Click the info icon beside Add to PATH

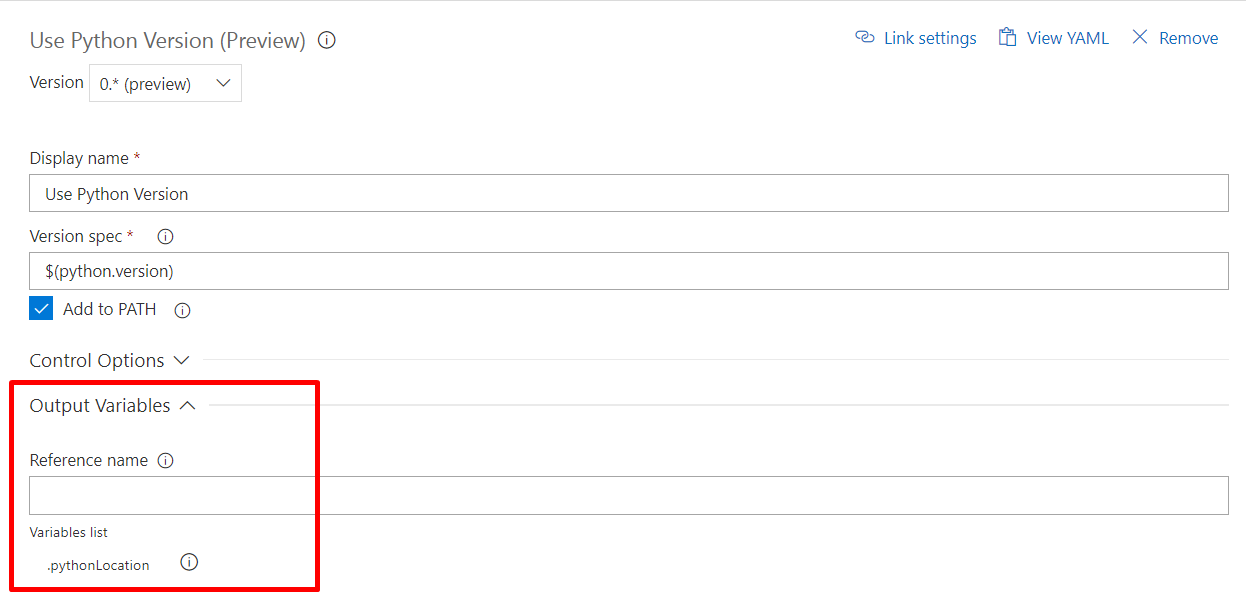[181, 310]
